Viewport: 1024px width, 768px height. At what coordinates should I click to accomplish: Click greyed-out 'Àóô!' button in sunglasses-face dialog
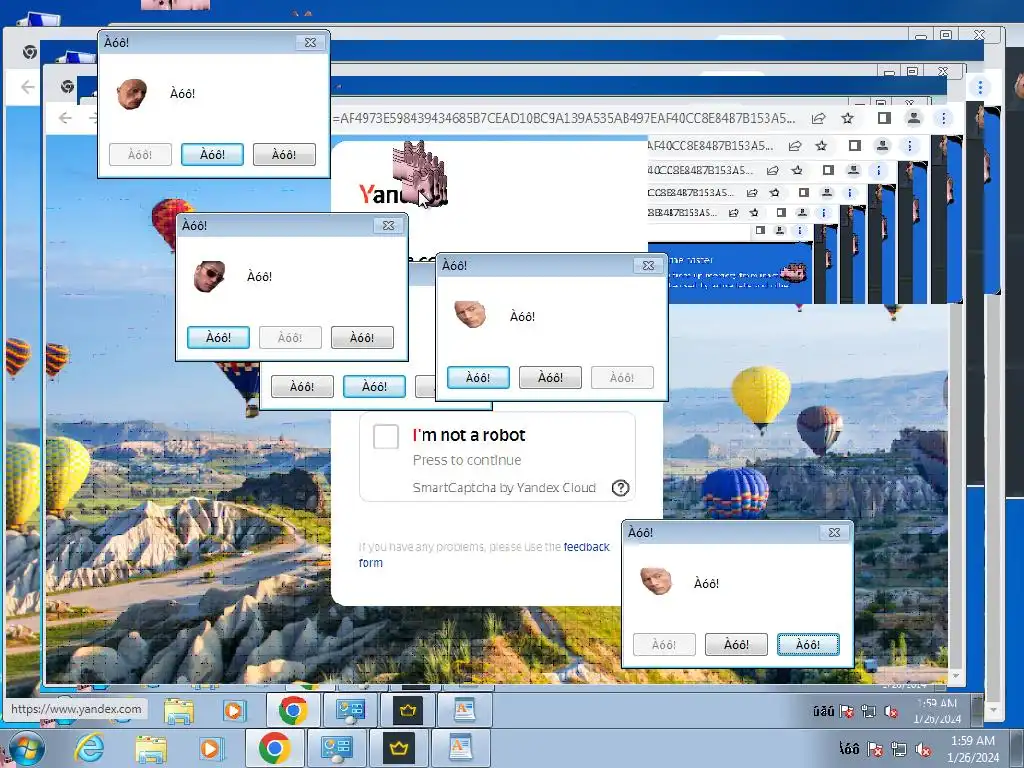click(290, 338)
